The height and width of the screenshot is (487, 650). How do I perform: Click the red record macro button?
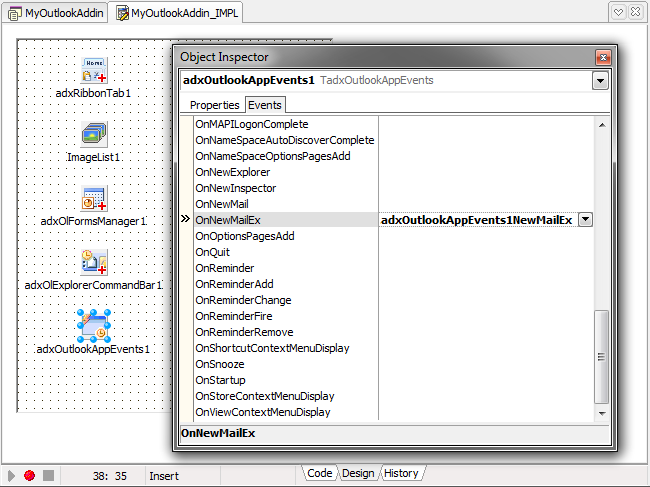coord(29,475)
